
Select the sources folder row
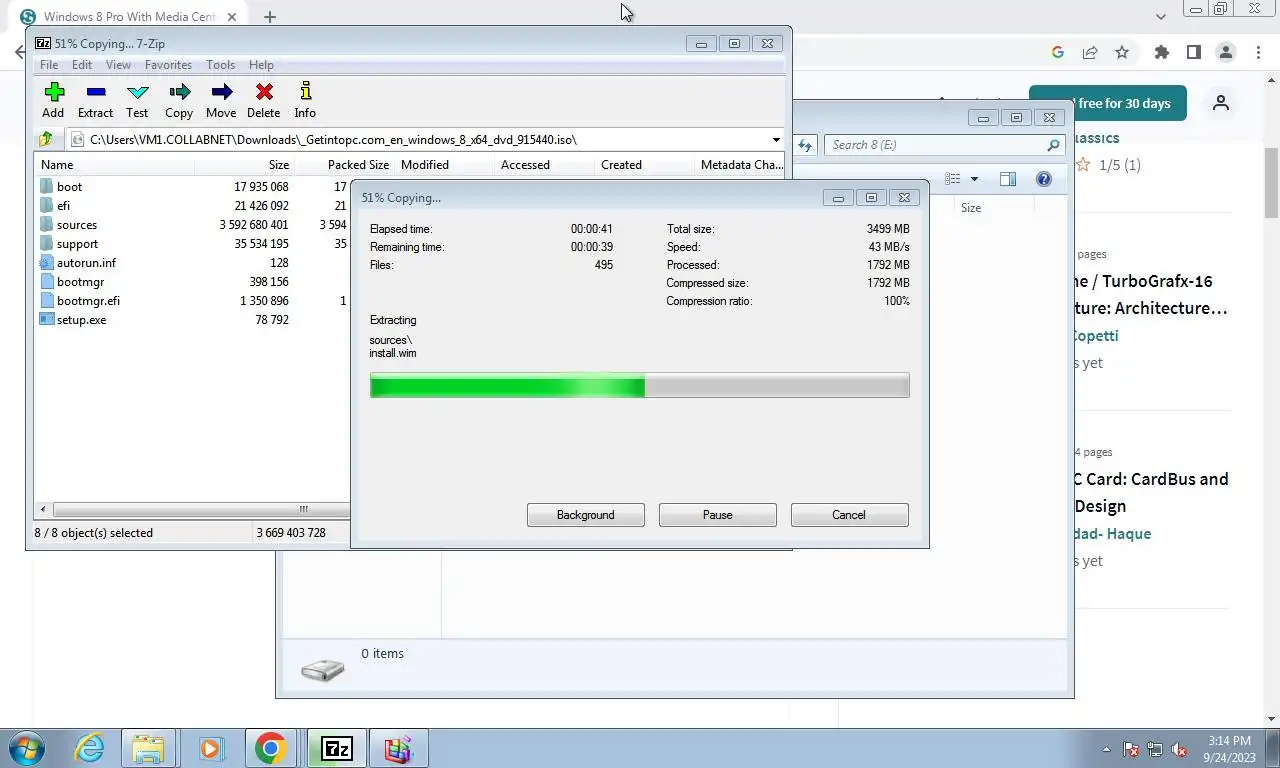[192, 225]
